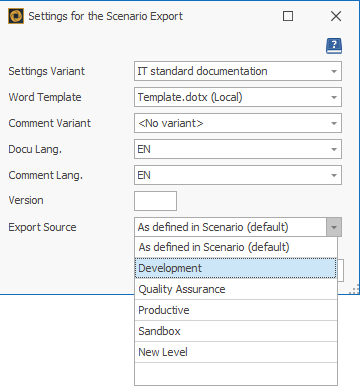Click the IT standard documentation combo box
This screenshot has height=386, width=360.
[x=238, y=71]
